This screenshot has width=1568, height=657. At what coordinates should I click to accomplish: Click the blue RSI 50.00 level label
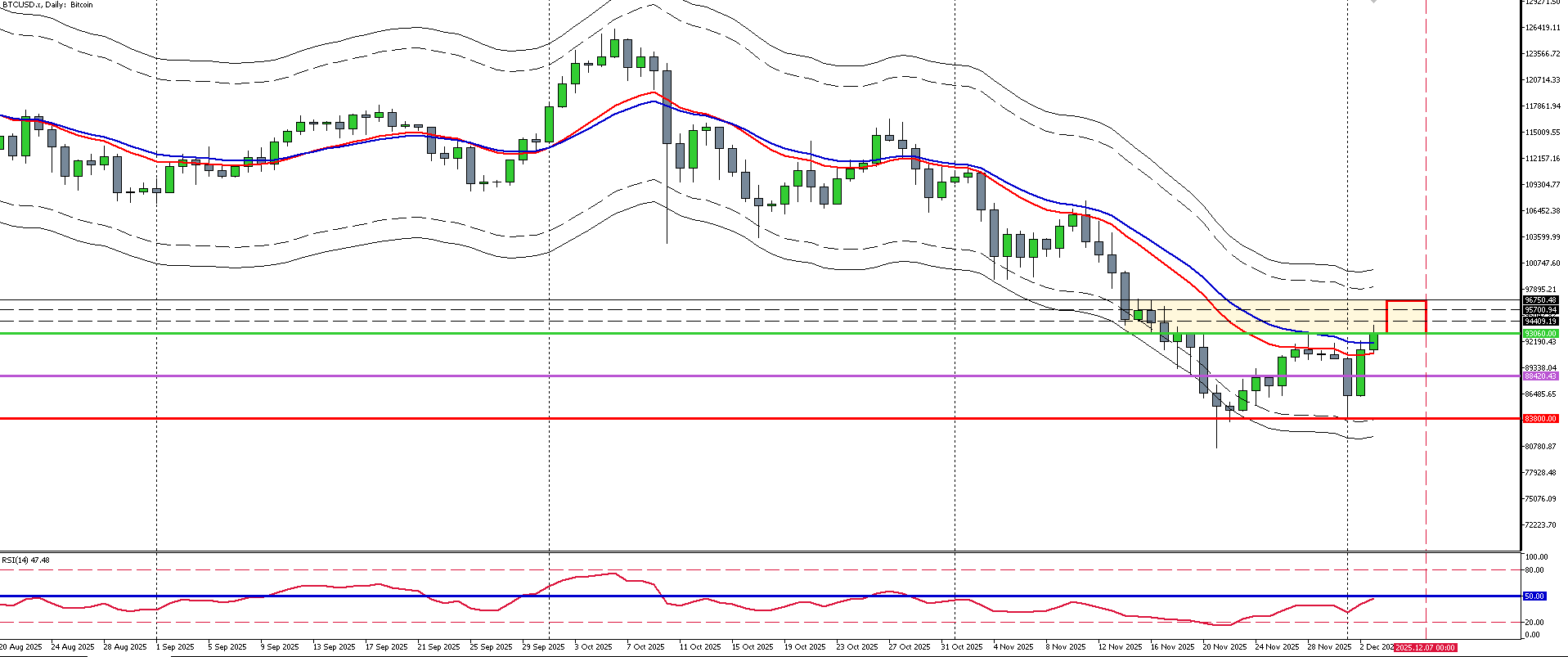[x=1534, y=596]
